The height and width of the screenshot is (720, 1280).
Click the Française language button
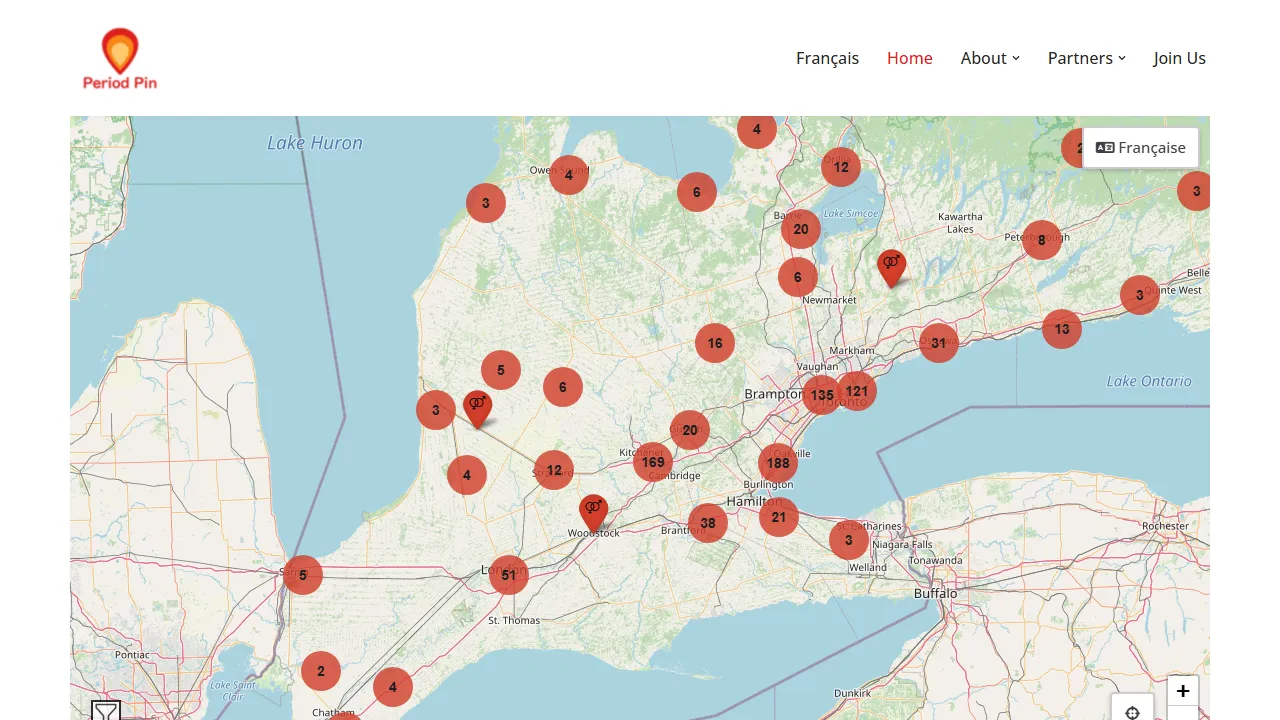pos(1140,147)
